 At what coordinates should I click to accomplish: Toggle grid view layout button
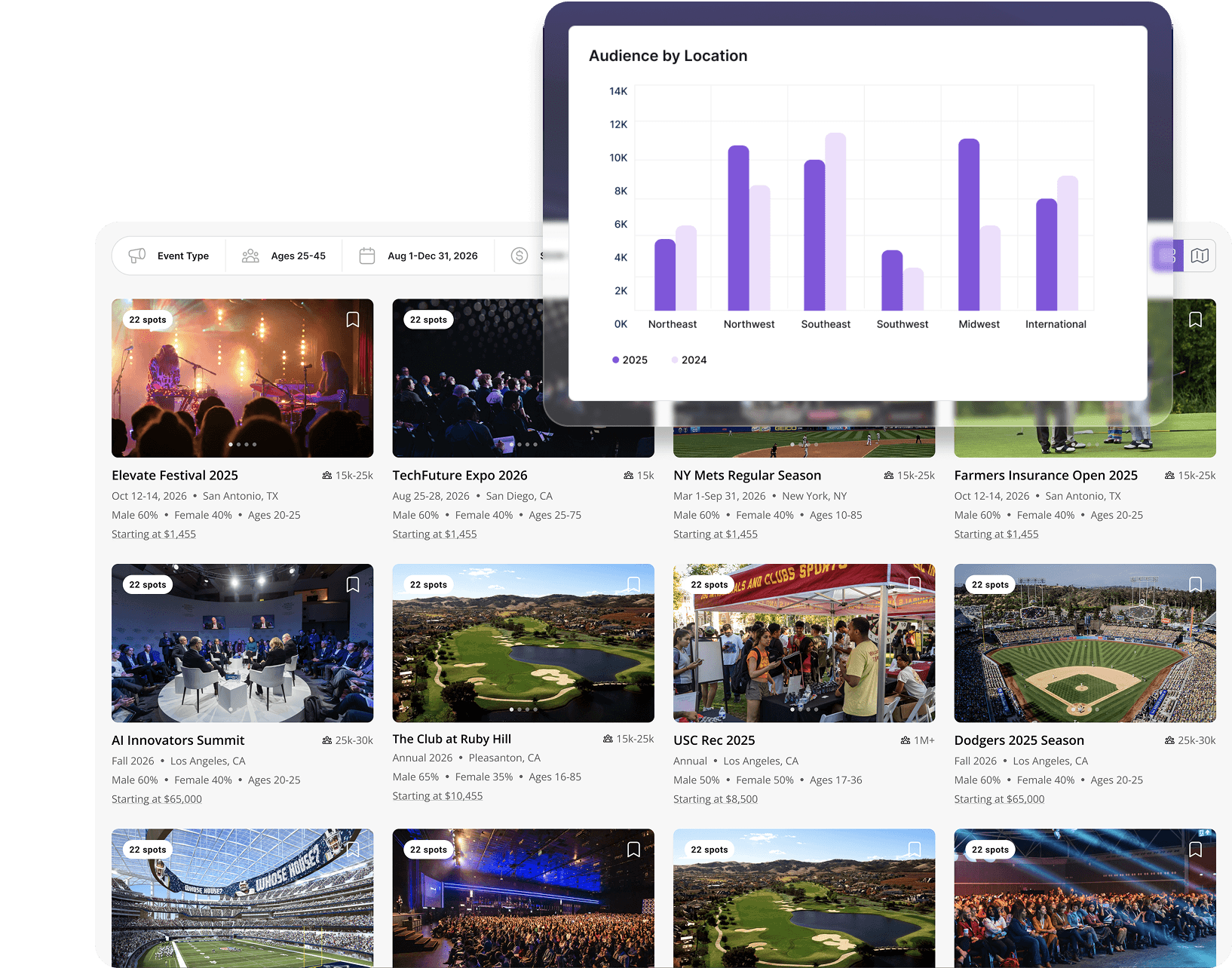click(1167, 256)
